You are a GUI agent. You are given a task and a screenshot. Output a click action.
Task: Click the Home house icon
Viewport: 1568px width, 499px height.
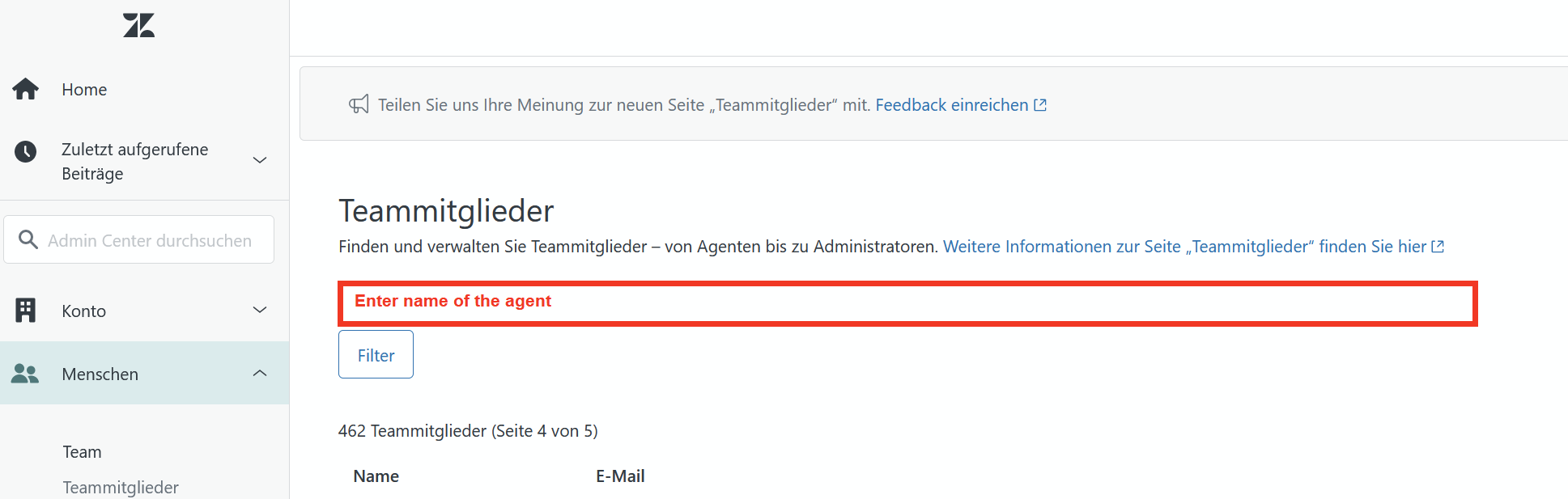pos(26,89)
